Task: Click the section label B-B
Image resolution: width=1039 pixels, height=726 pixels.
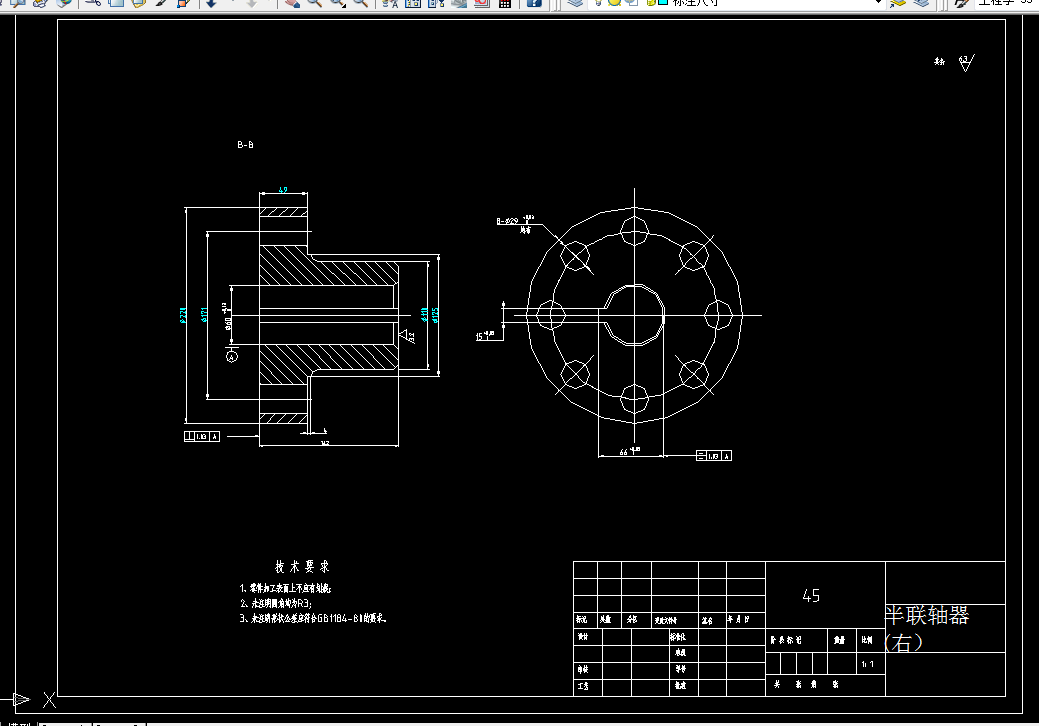Action: click(x=245, y=144)
